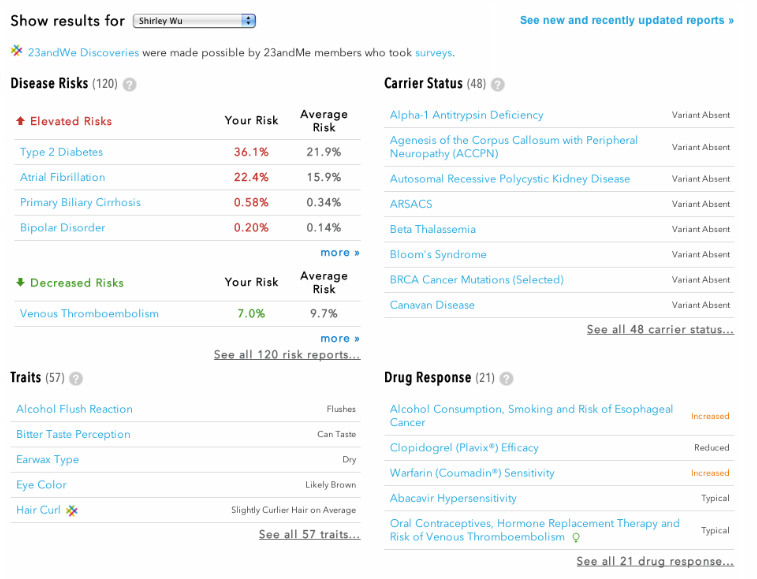
Task: Open Hair Curl trait report
Action: click(x=38, y=510)
